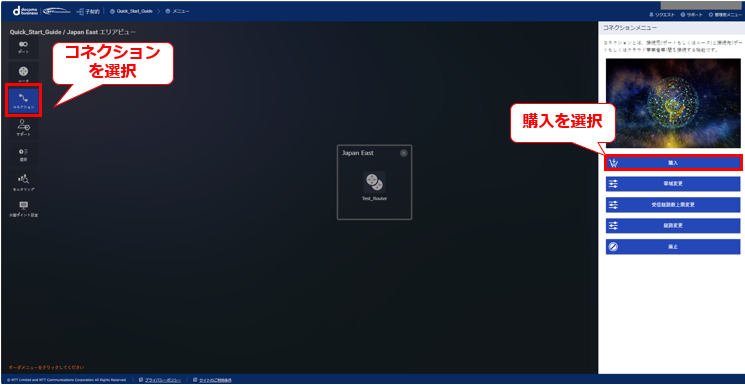Click the connection menu banner image
Viewport: 745px width, 385px height.
[673, 104]
